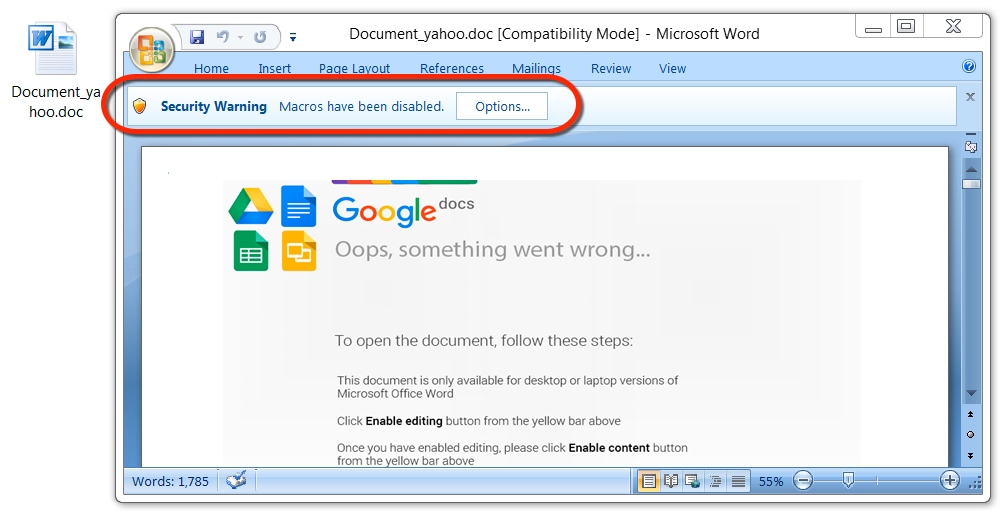Click the vertical scrollbar thumb
This screenshot has width=1004, height=518.
[x=971, y=184]
